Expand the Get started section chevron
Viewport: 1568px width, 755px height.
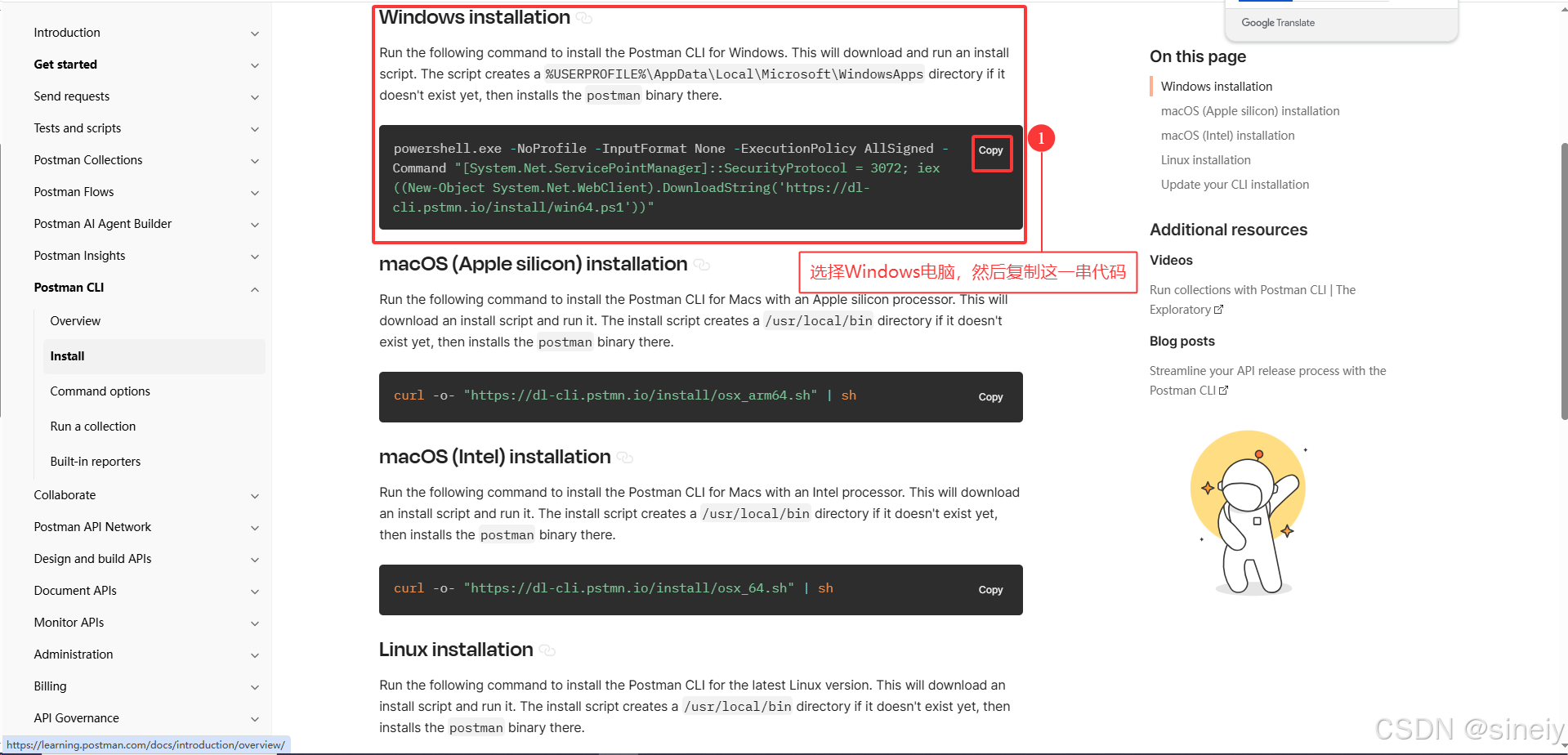pyautogui.click(x=255, y=65)
